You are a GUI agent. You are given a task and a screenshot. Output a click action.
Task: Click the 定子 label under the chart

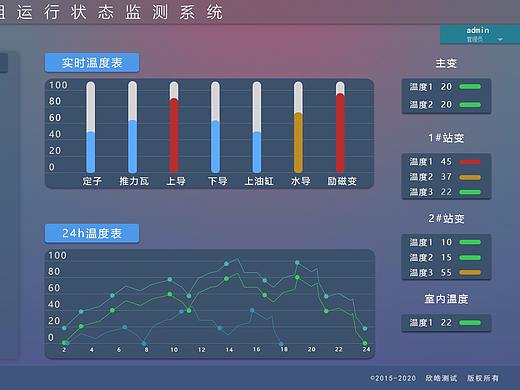92,181
